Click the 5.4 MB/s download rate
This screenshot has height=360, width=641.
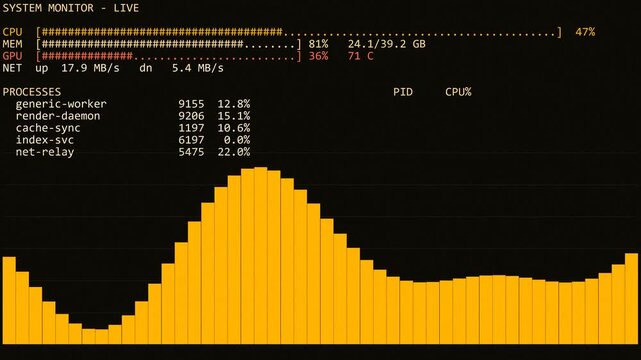(198, 68)
